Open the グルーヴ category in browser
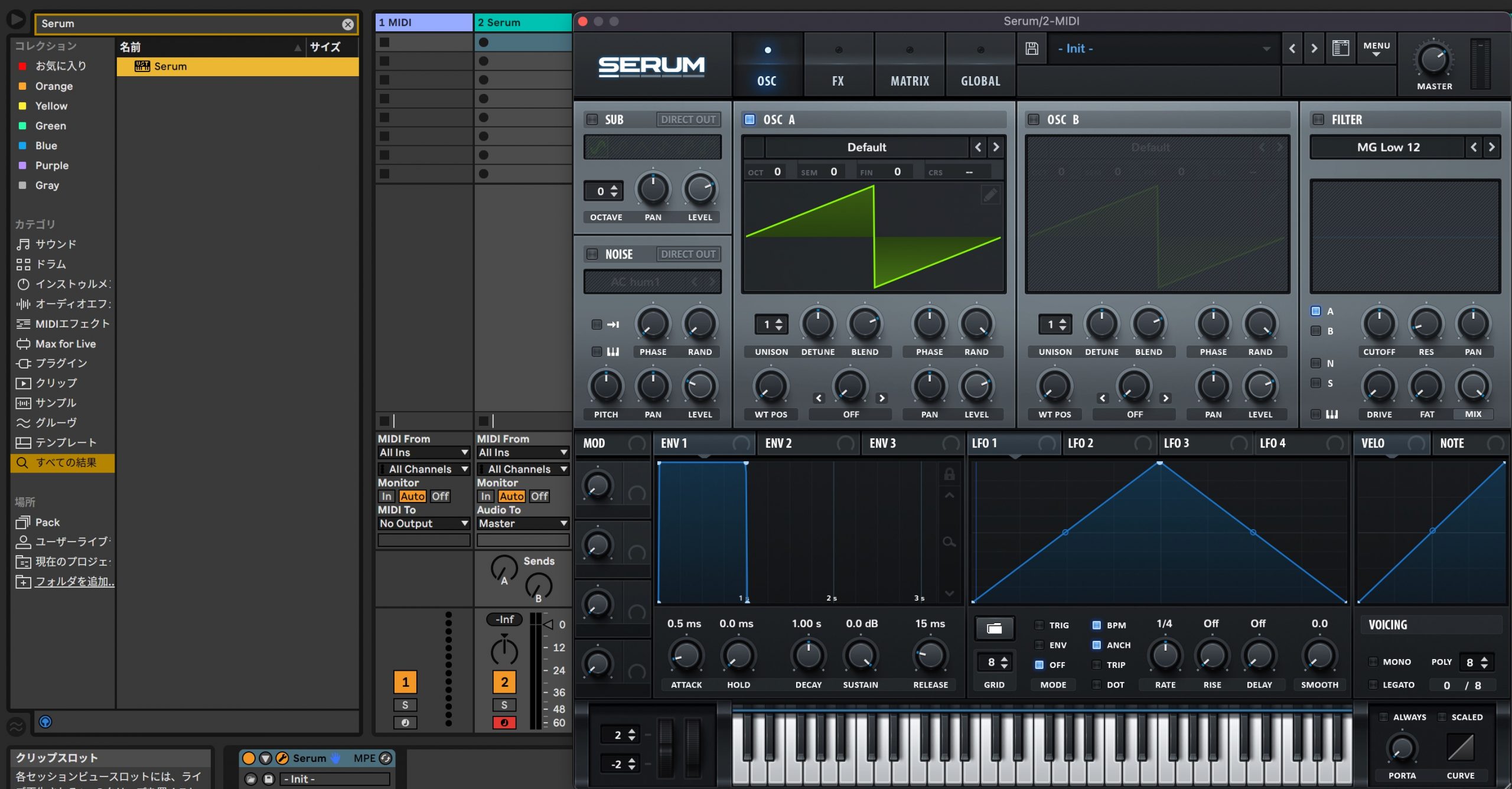Viewport: 1512px width, 789px height. coord(47,423)
